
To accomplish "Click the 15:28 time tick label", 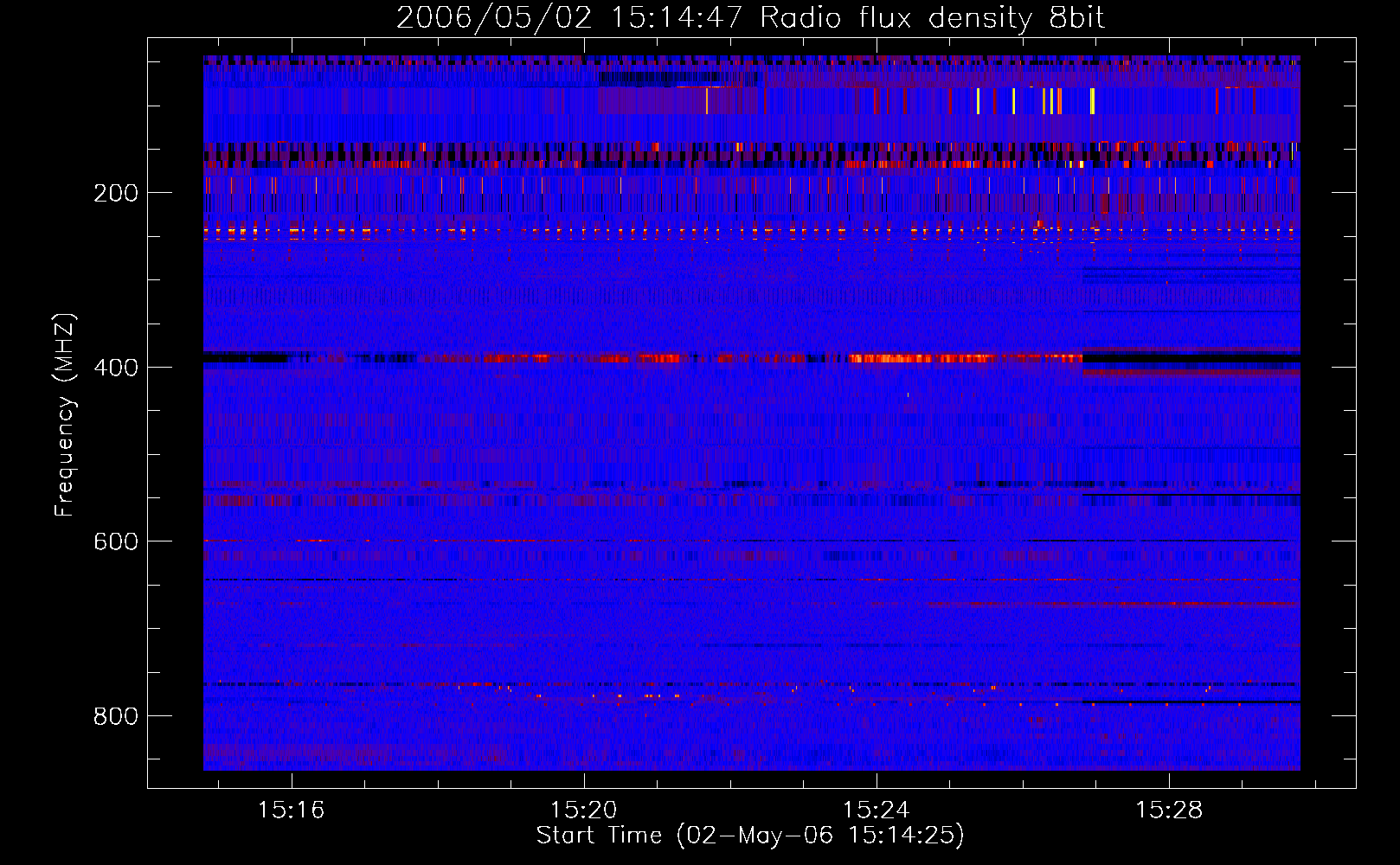I will tap(1168, 811).
